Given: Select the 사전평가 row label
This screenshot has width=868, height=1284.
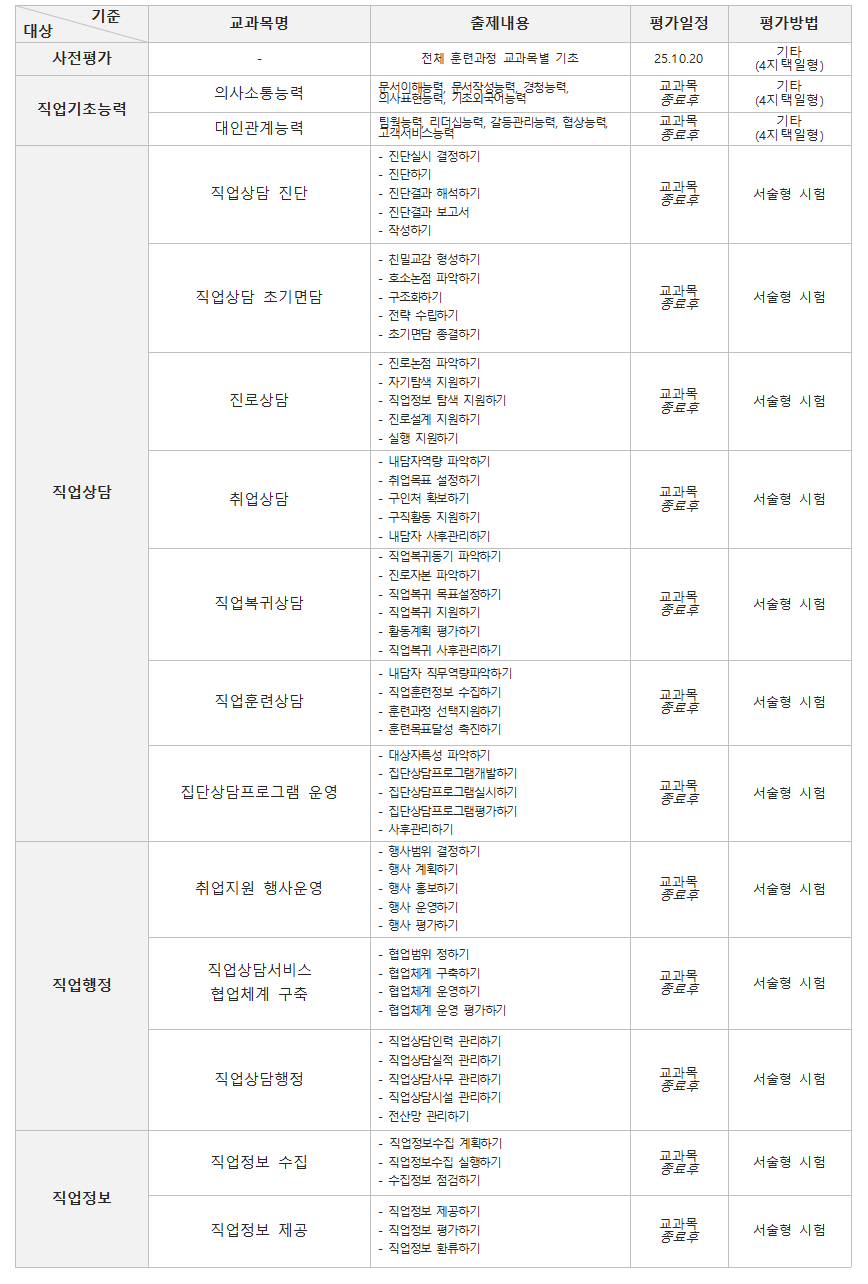Looking at the screenshot, I should [x=82, y=58].
